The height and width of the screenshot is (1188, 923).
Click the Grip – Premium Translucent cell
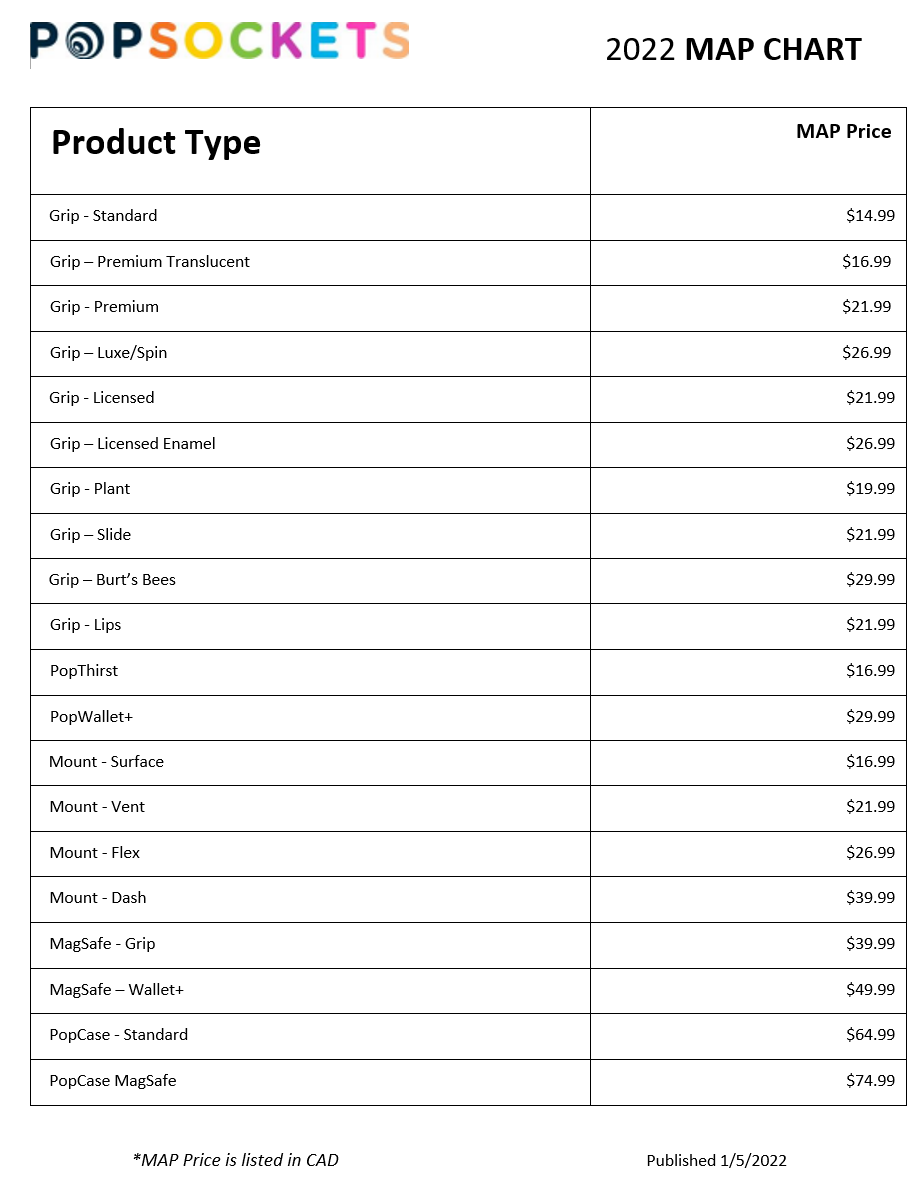click(150, 262)
